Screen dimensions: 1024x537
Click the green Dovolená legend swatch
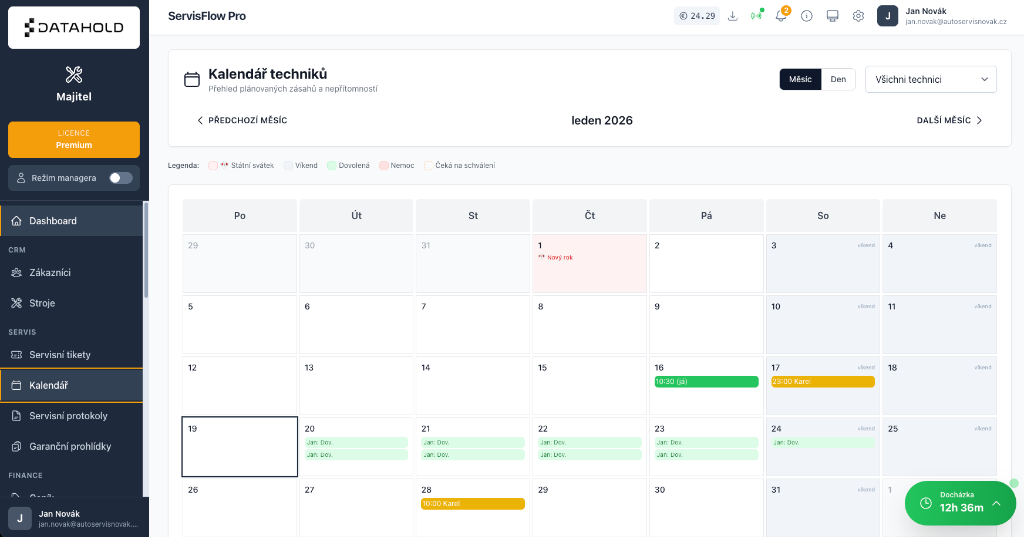(x=331, y=165)
